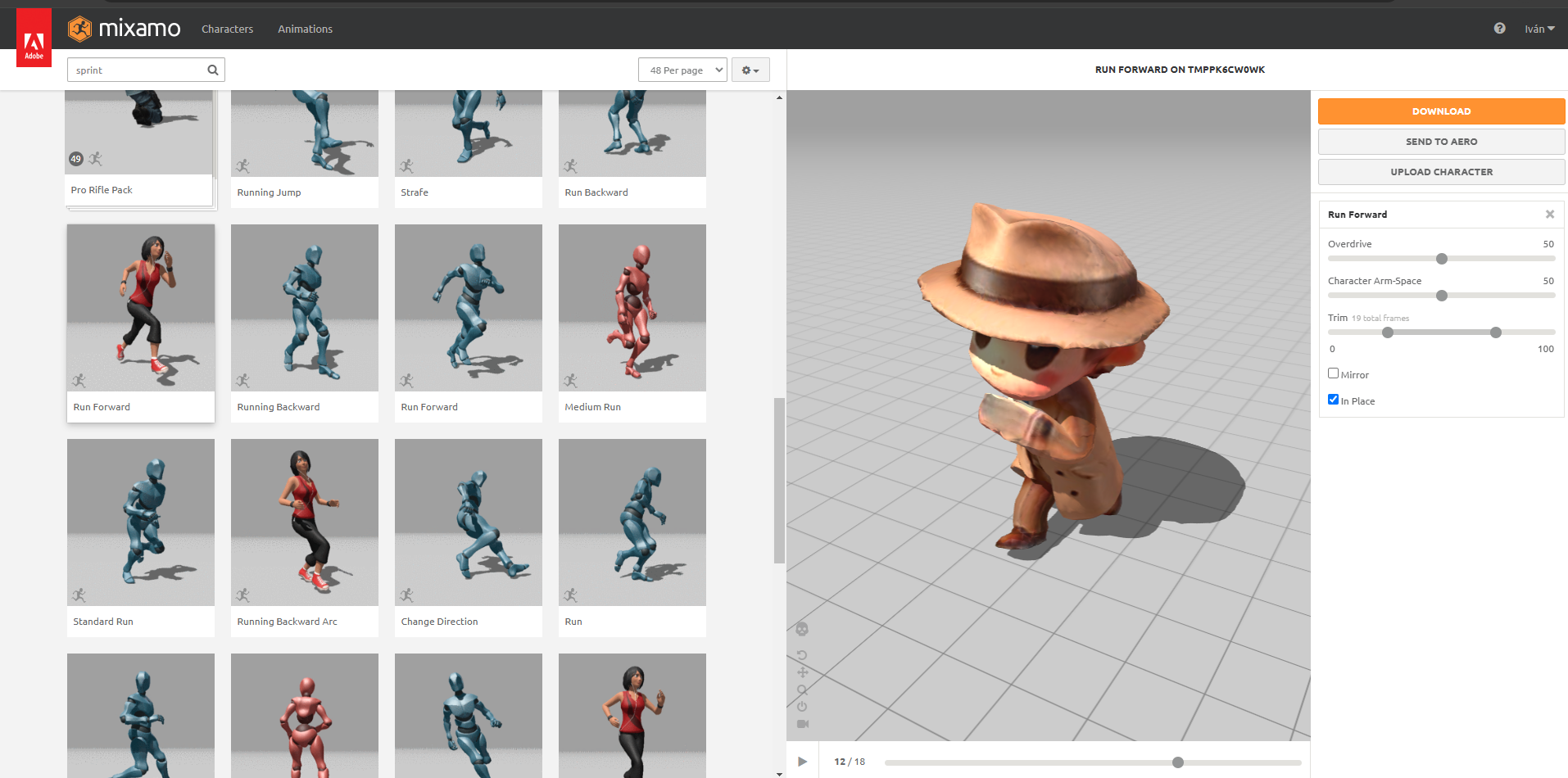Click the UPLOAD CHARACTER button
Screen dimensions: 1568x778
[x=1441, y=172]
